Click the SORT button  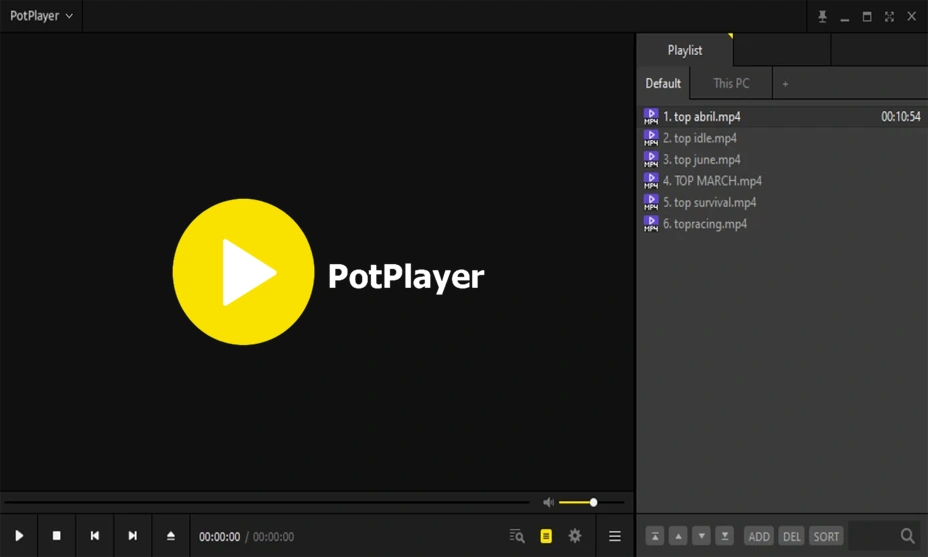click(826, 536)
